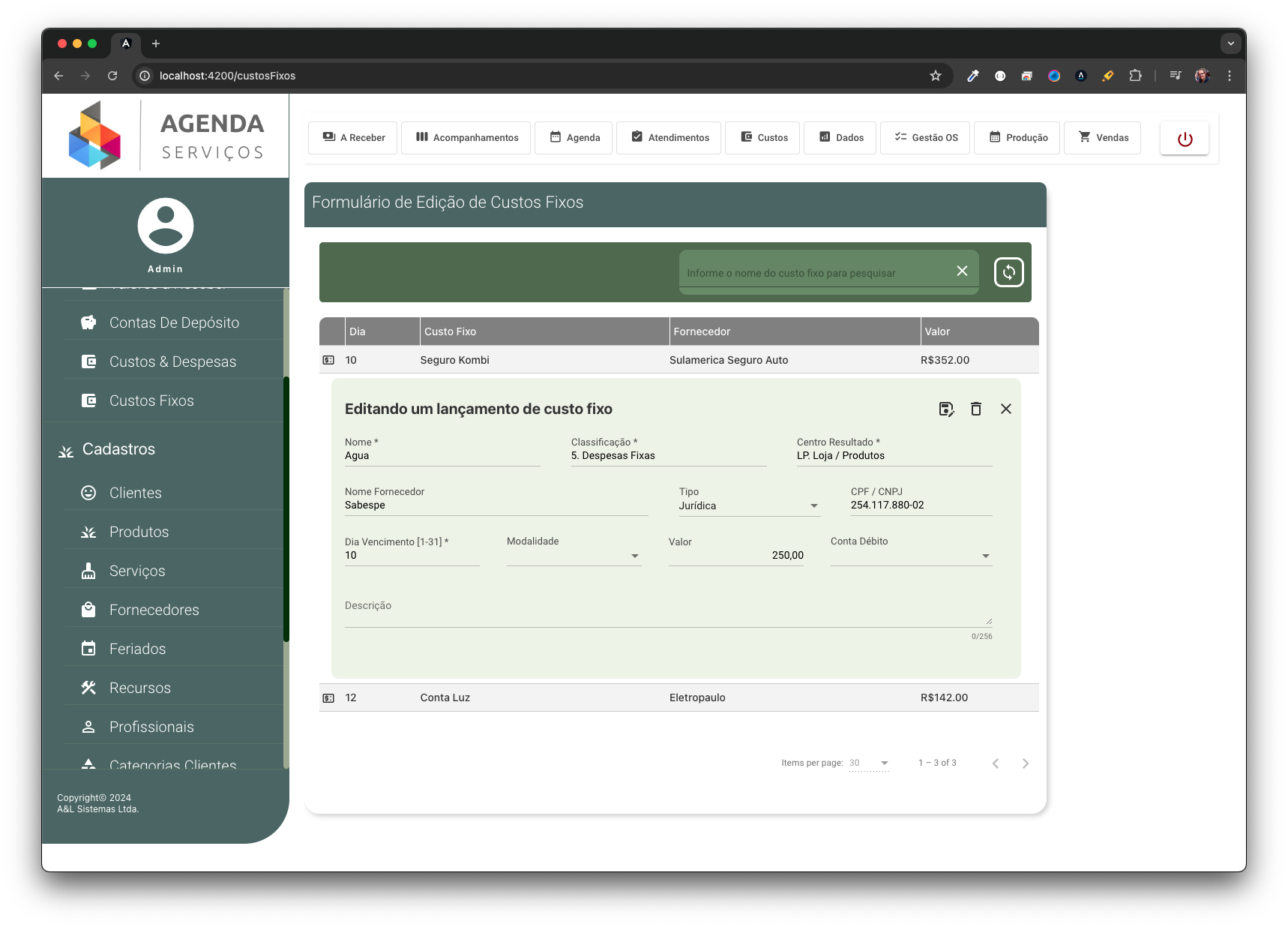1288x927 pixels.
Task: Open Chrome three-dot menu
Action: click(1230, 76)
